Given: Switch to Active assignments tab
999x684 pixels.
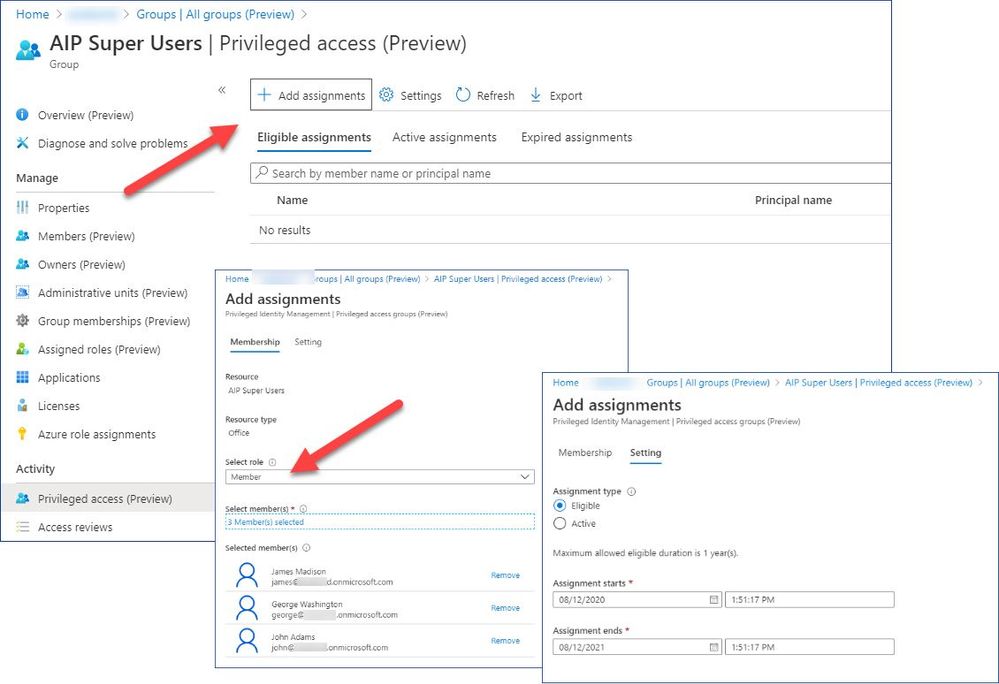Looking at the screenshot, I should pyautogui.click(x=444, y=137).
